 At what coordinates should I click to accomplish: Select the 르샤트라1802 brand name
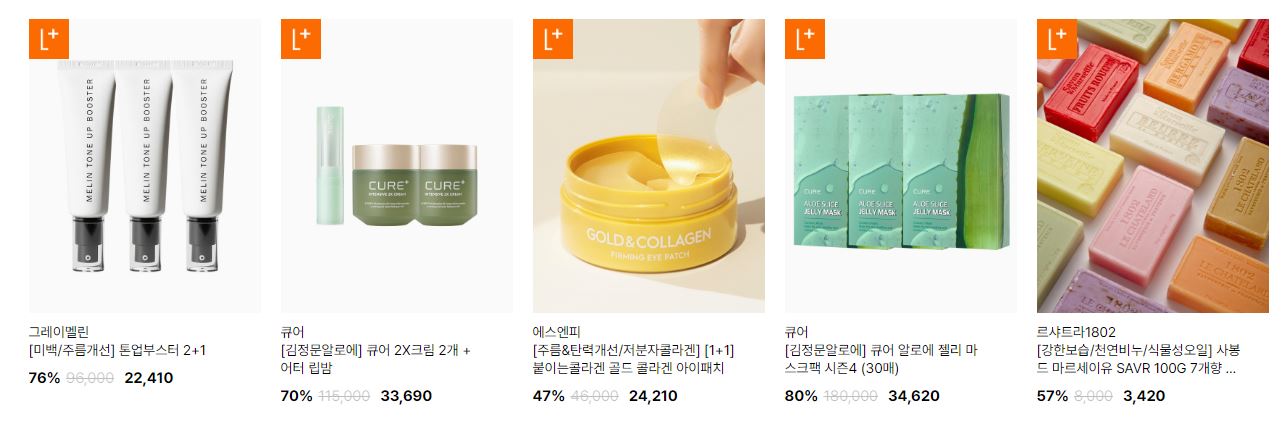coord(1076,332)
